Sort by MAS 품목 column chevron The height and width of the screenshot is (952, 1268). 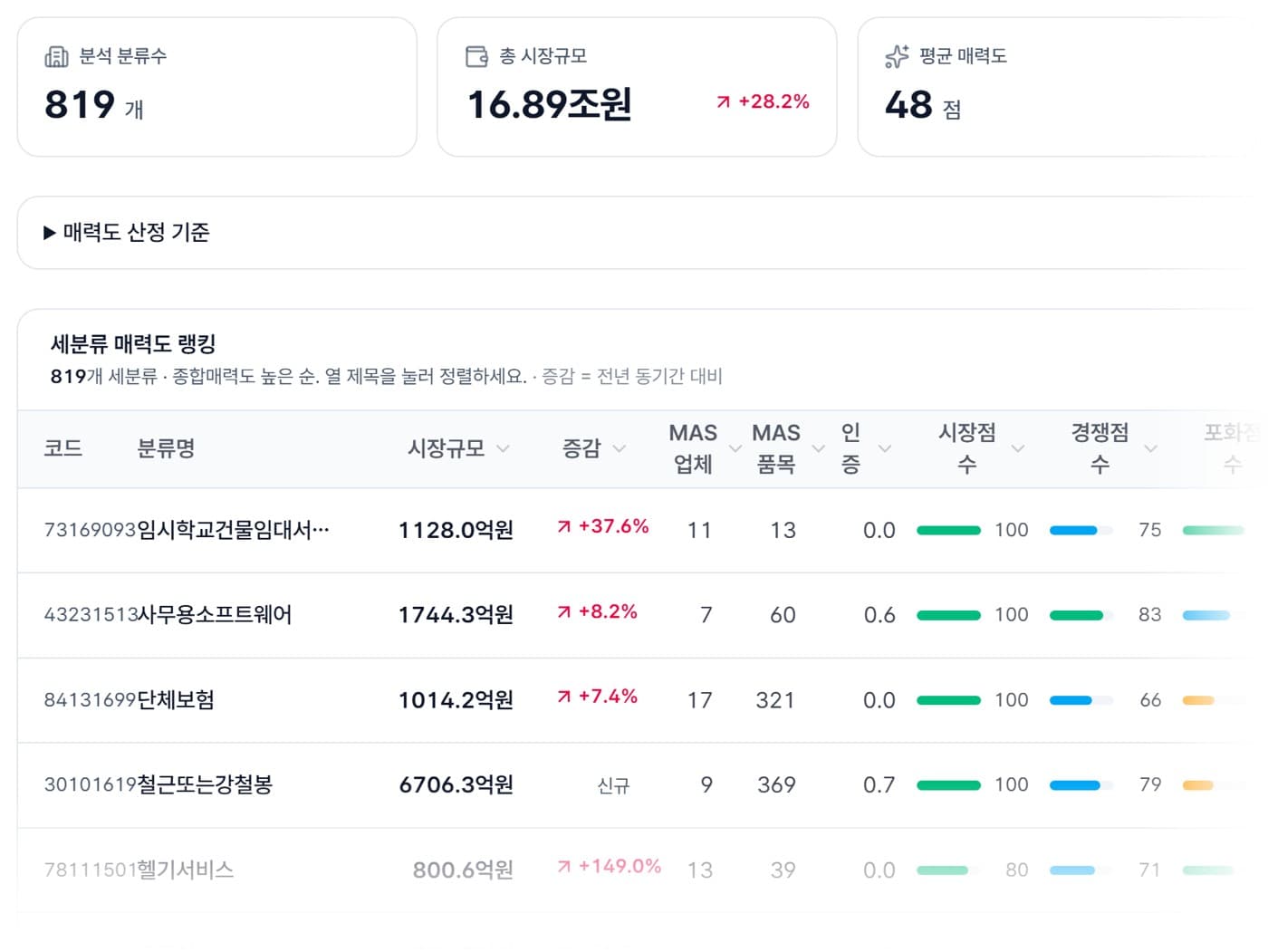click(819, 448)
